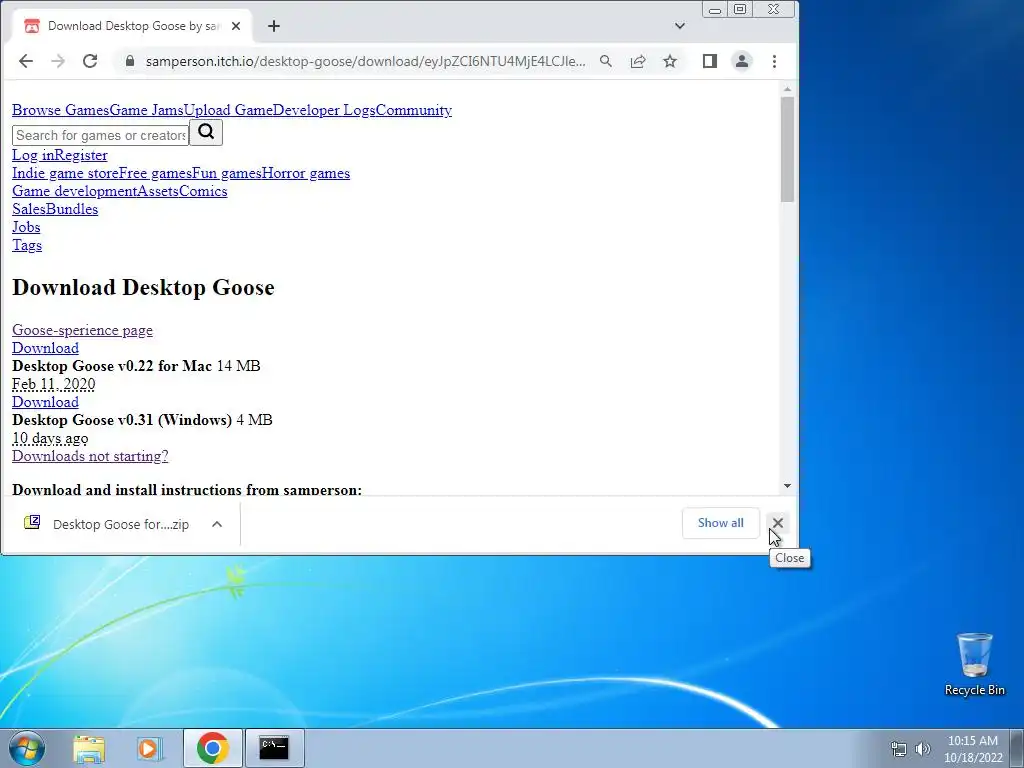Open the Browse Games link
The image size is (1024, 768).
60,110
